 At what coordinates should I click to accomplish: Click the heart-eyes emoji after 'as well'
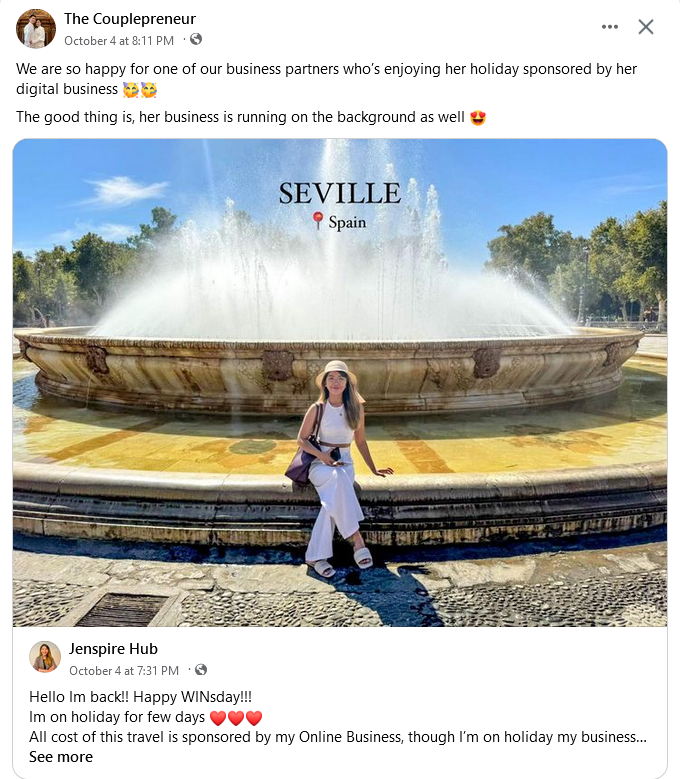pyautogui.click(x=478, y=118)
